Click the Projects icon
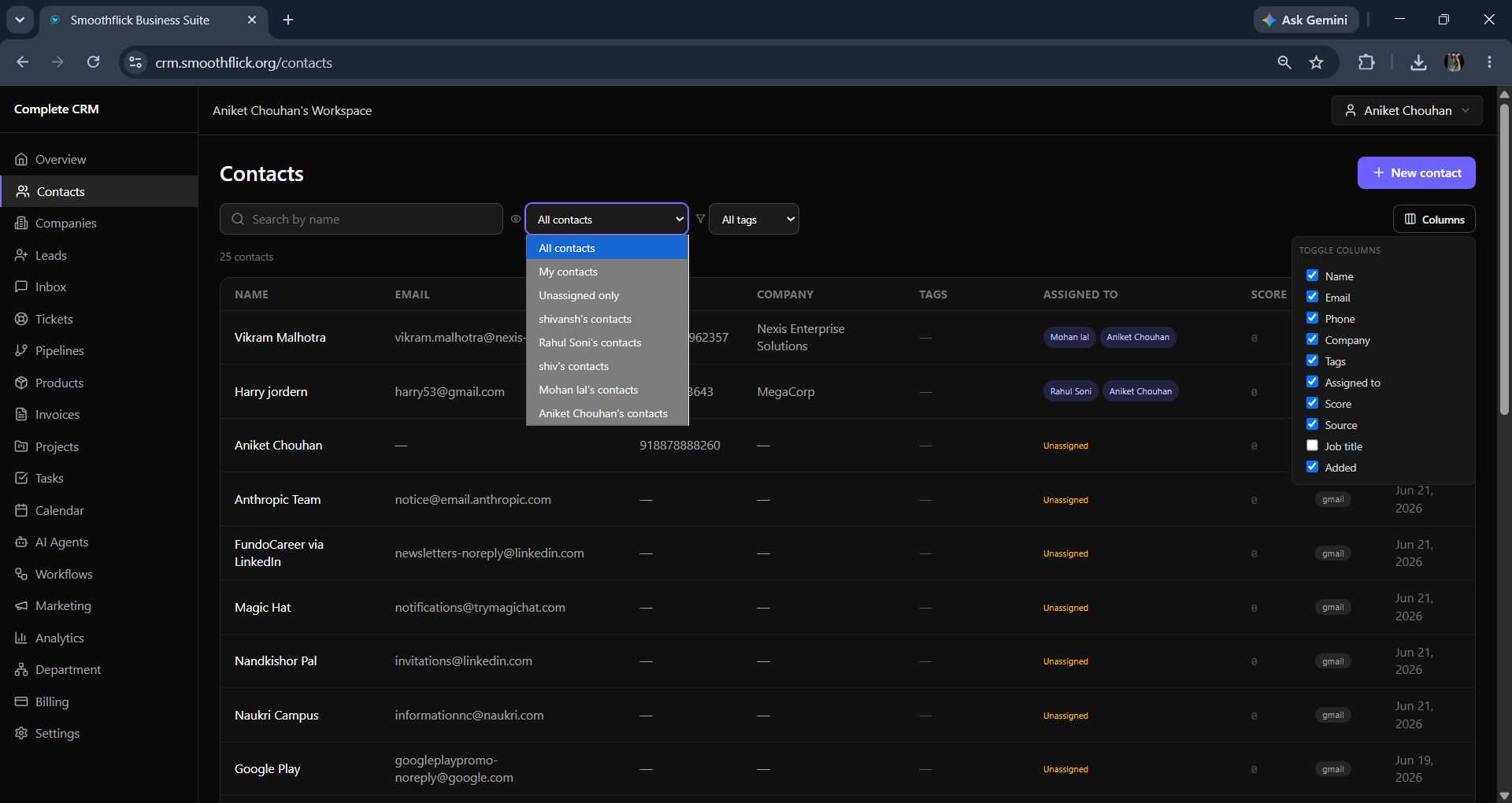The height and width of the screenshot is (803, 1512). (21, 446)
